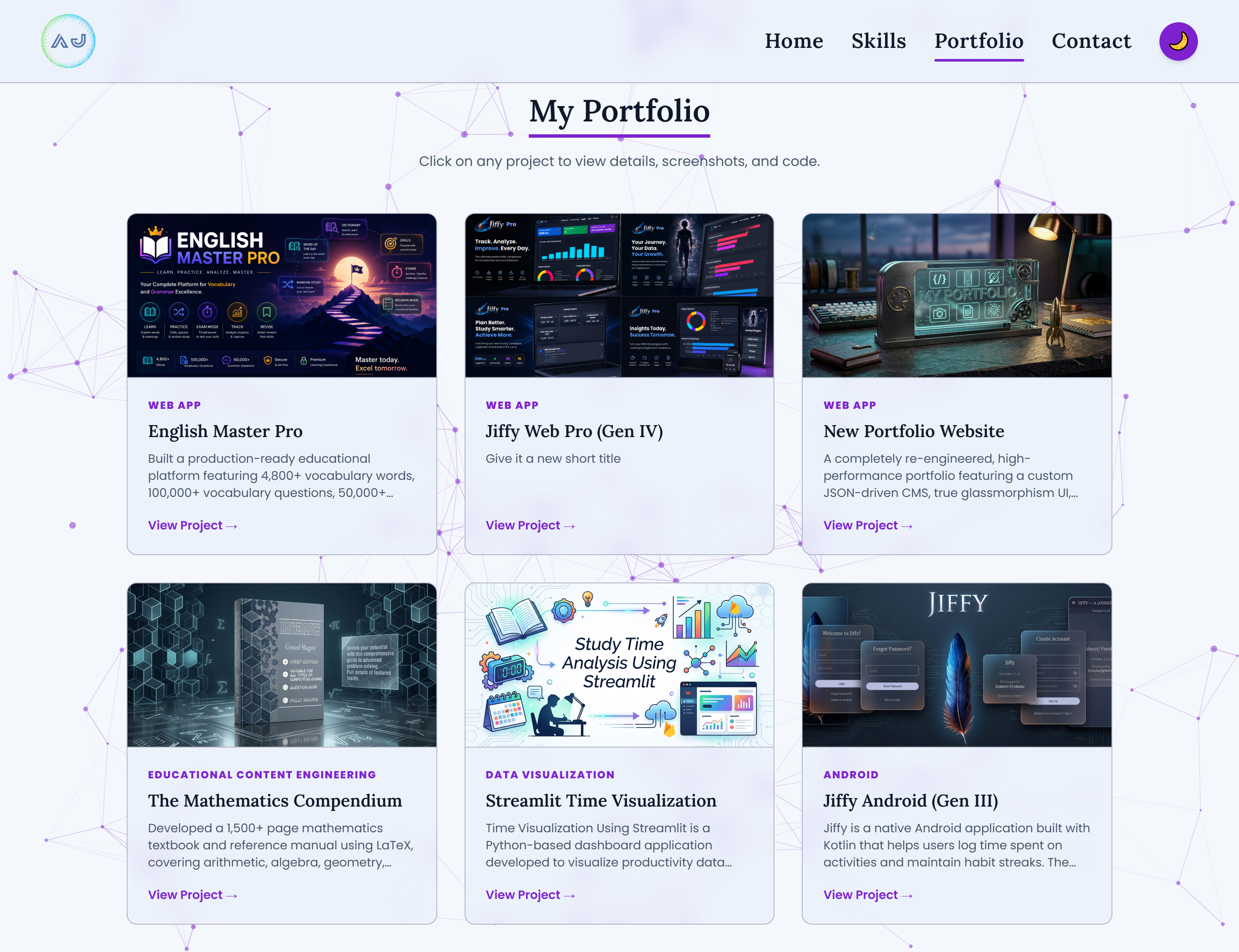The image size is (1239, 952).
Task: Open the Contact nav item
Action: pyautogui.click(x=1091, y=41)
